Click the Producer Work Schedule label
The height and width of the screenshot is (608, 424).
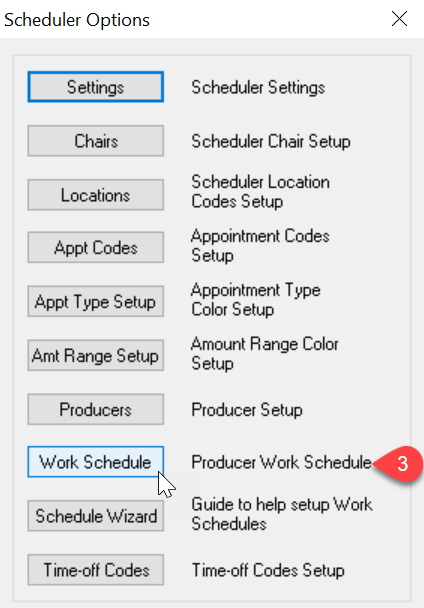(281, 462)
